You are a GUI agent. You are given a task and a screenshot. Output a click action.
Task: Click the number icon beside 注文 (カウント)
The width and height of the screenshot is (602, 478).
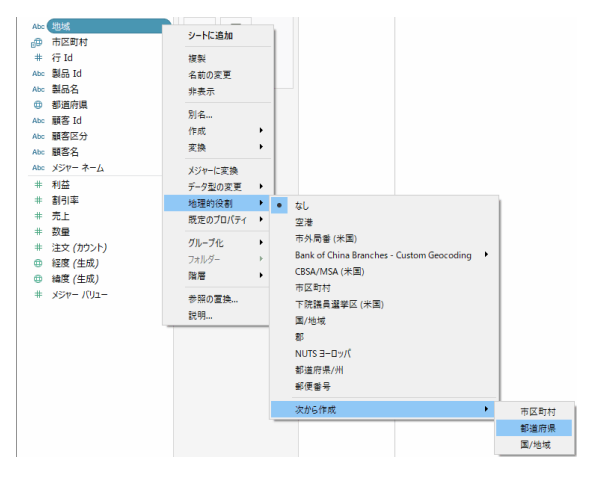38,248
